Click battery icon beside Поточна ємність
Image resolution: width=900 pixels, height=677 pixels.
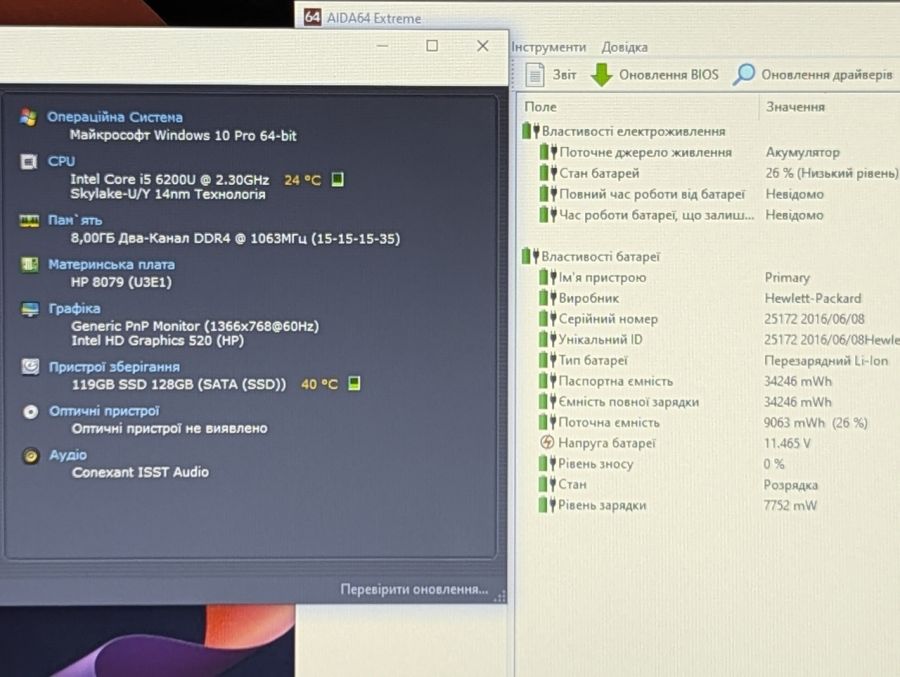pyautogui.click(x=548, y=422)
